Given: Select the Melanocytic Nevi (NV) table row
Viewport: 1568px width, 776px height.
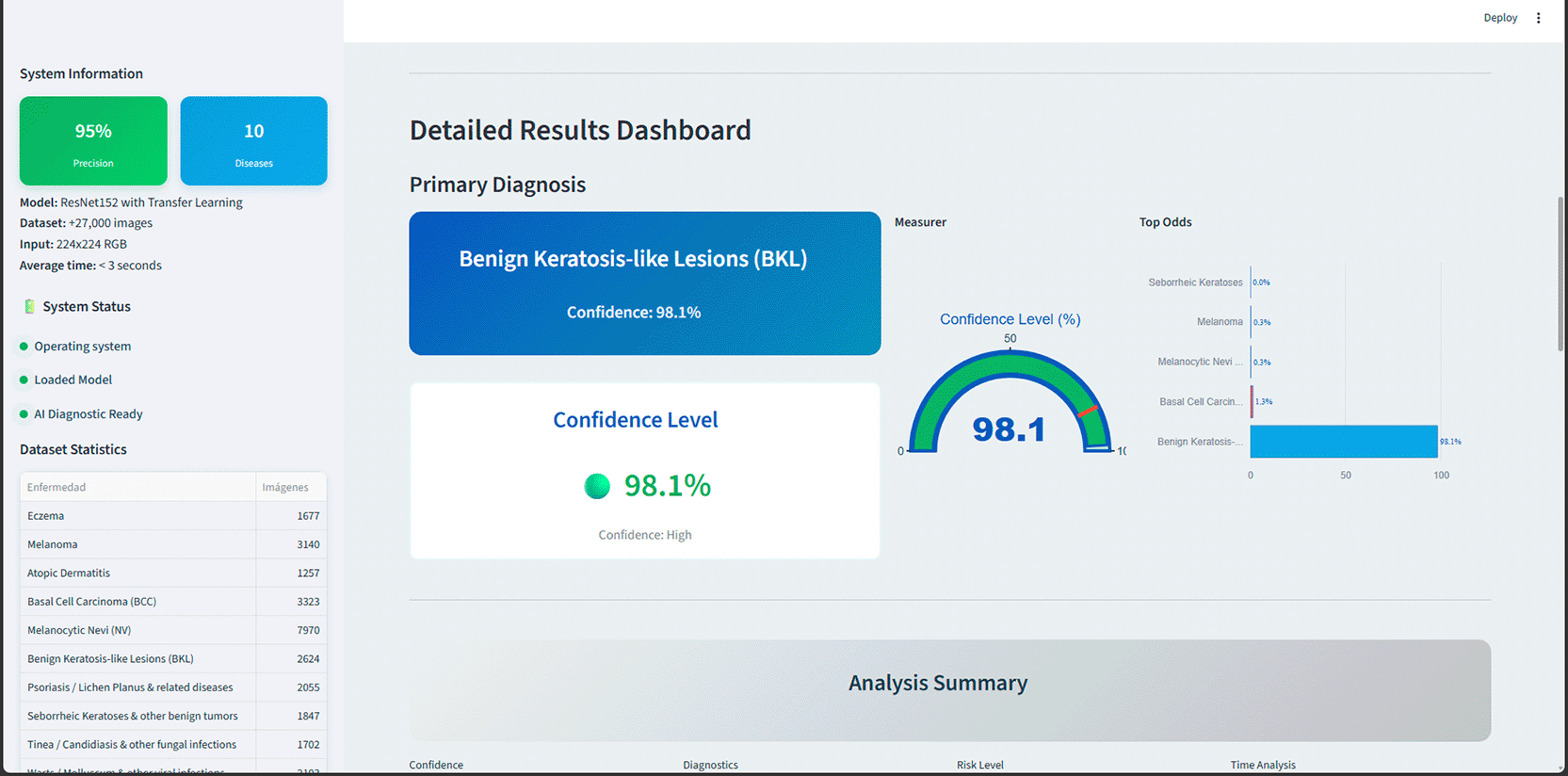Looking at the screenshot, I should point(173,630).
